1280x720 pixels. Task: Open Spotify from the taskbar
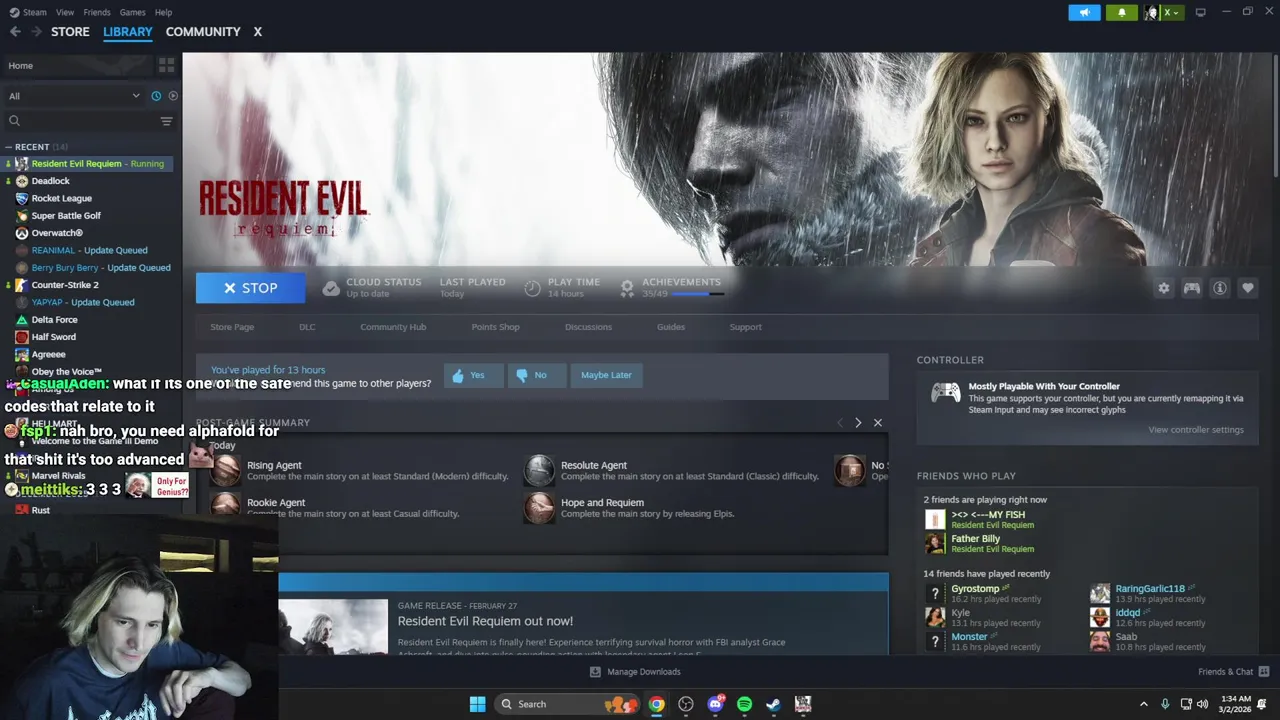(x=744, y=704)
